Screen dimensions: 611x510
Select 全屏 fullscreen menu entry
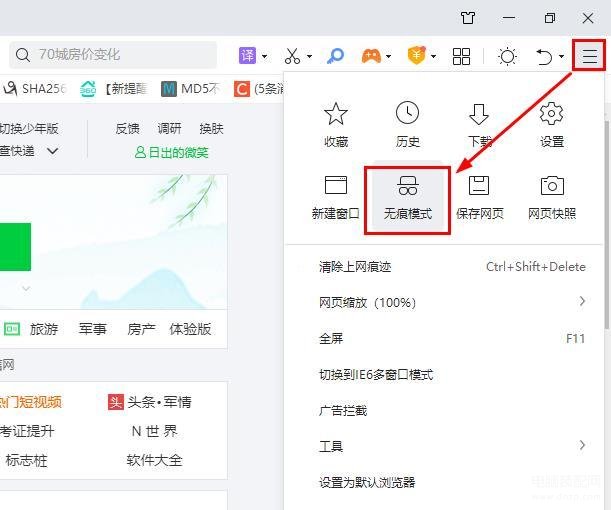point(331,339)
